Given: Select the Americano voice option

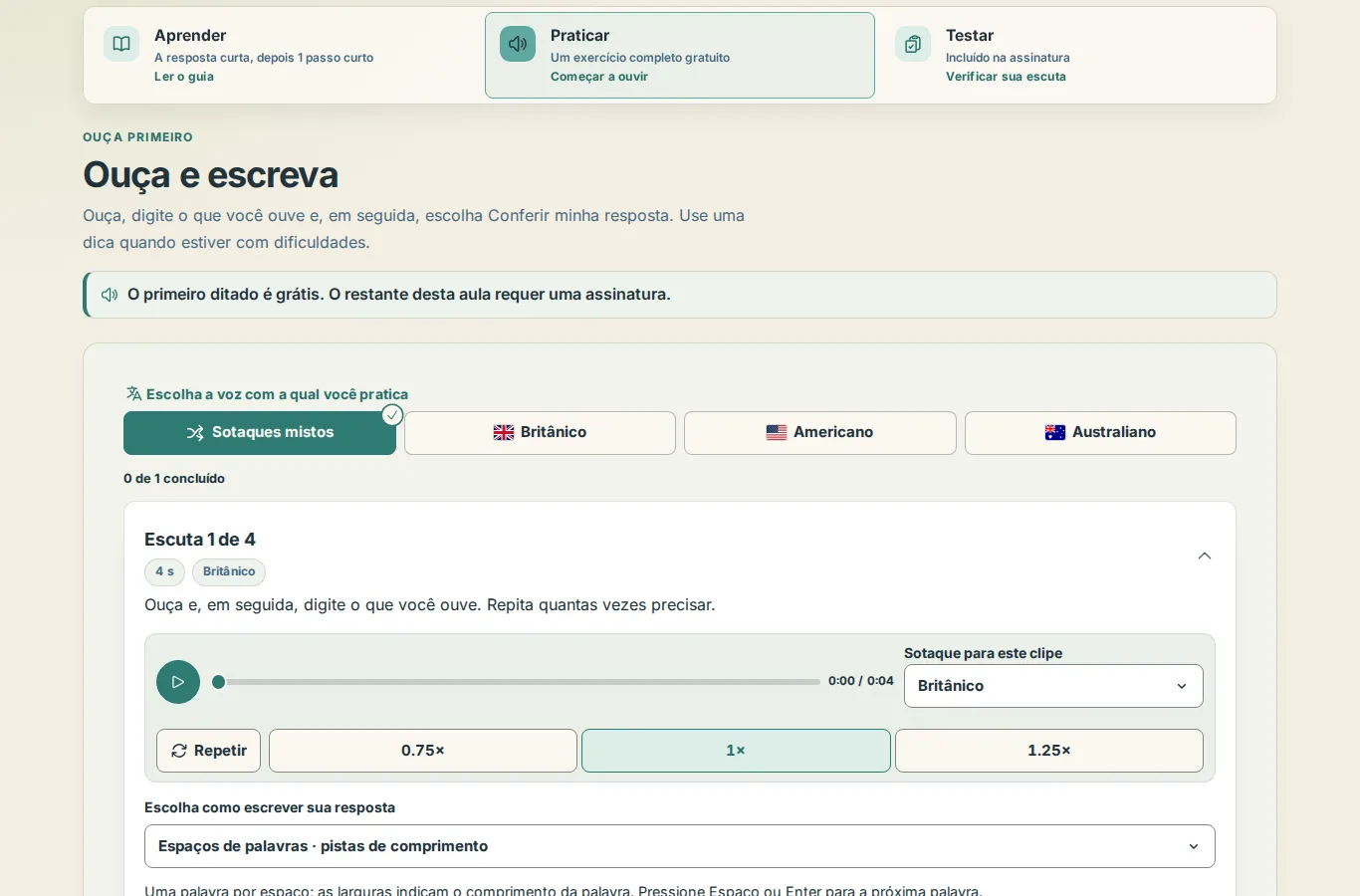Looking at the screenshot, I should pyautogui.click(x=820, y=433).
